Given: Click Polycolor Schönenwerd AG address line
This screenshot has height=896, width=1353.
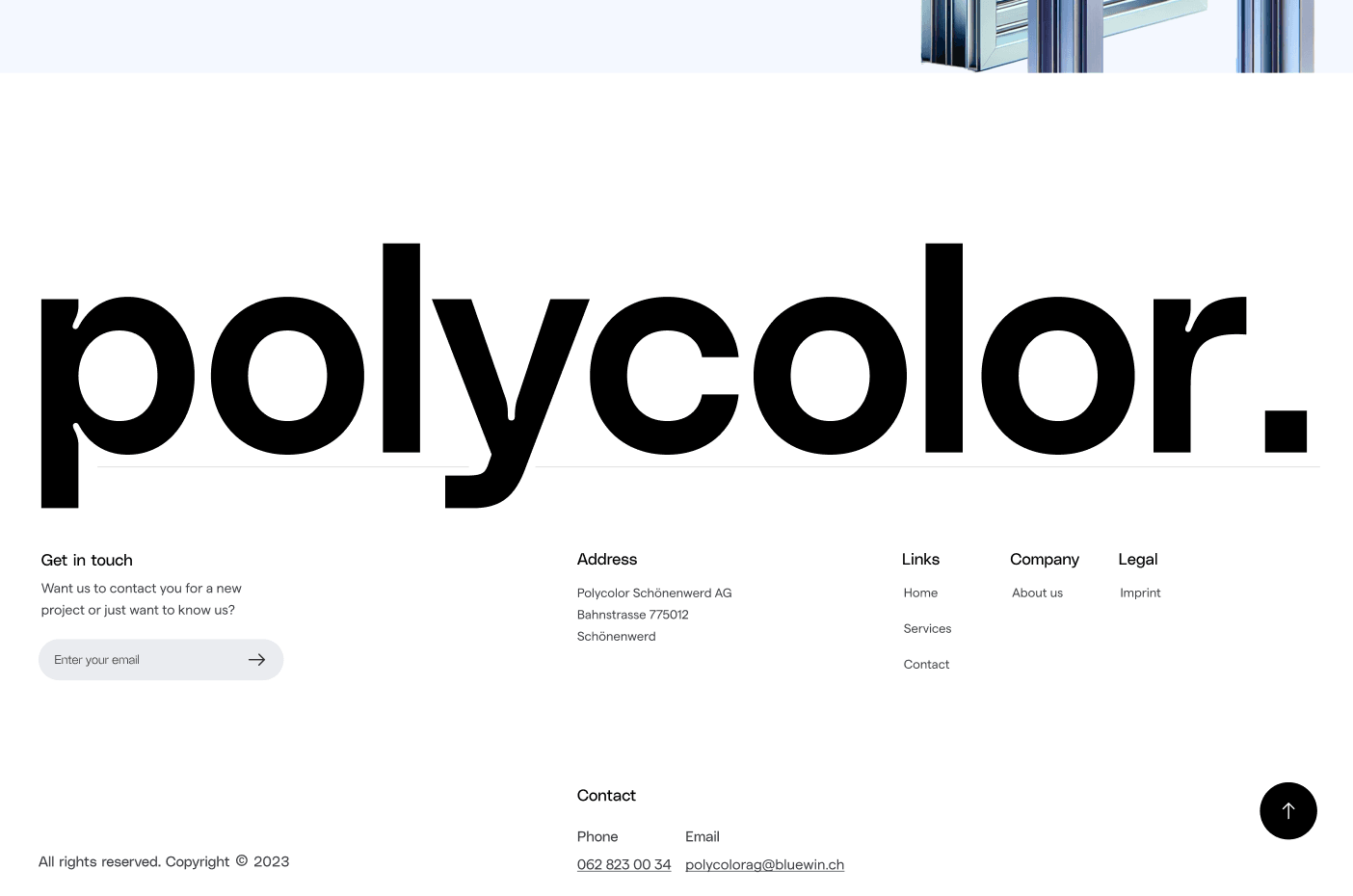Looking at the screenshot, I should pos(654,593).
